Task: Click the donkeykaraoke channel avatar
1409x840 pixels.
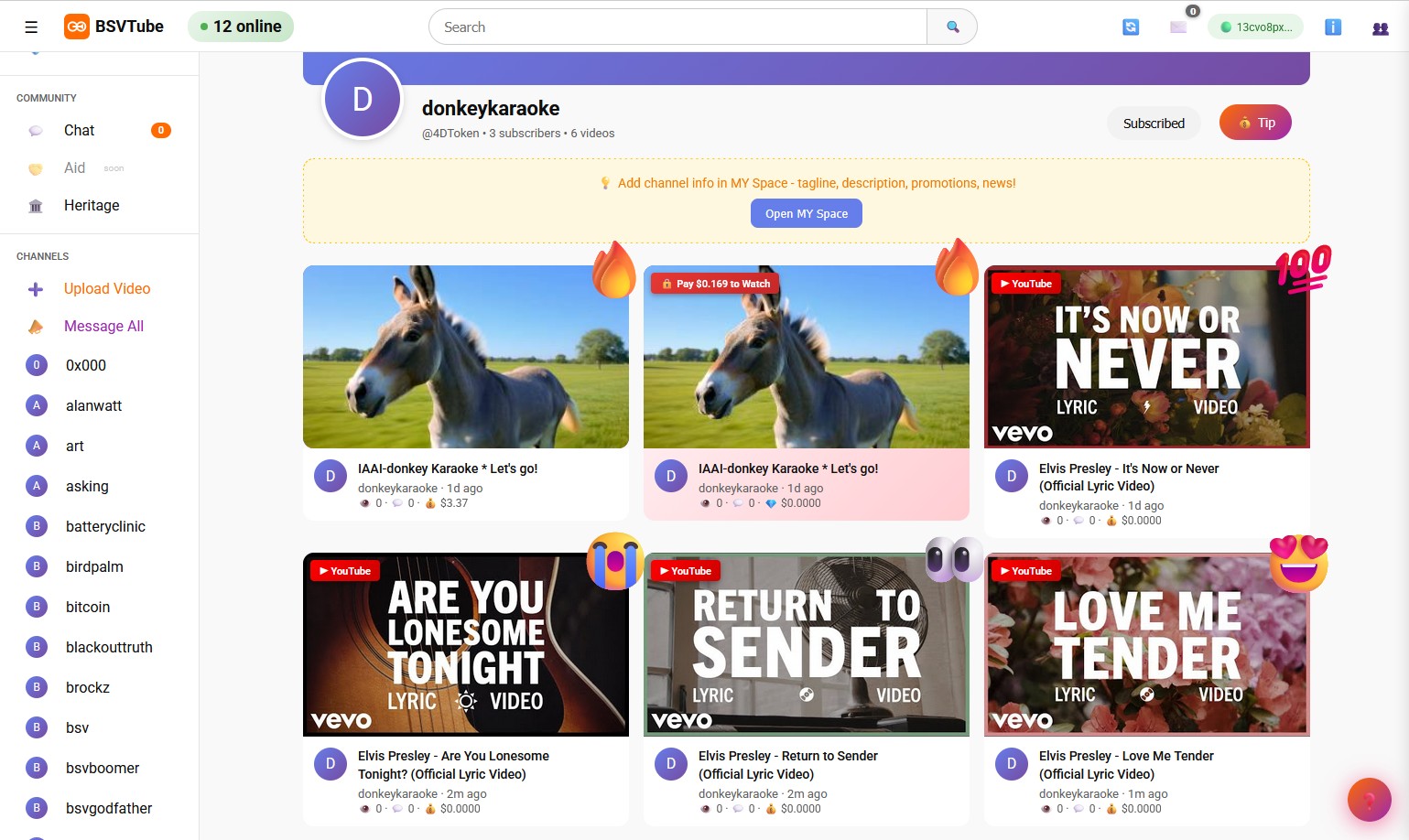Action: (x=363, y=99)
